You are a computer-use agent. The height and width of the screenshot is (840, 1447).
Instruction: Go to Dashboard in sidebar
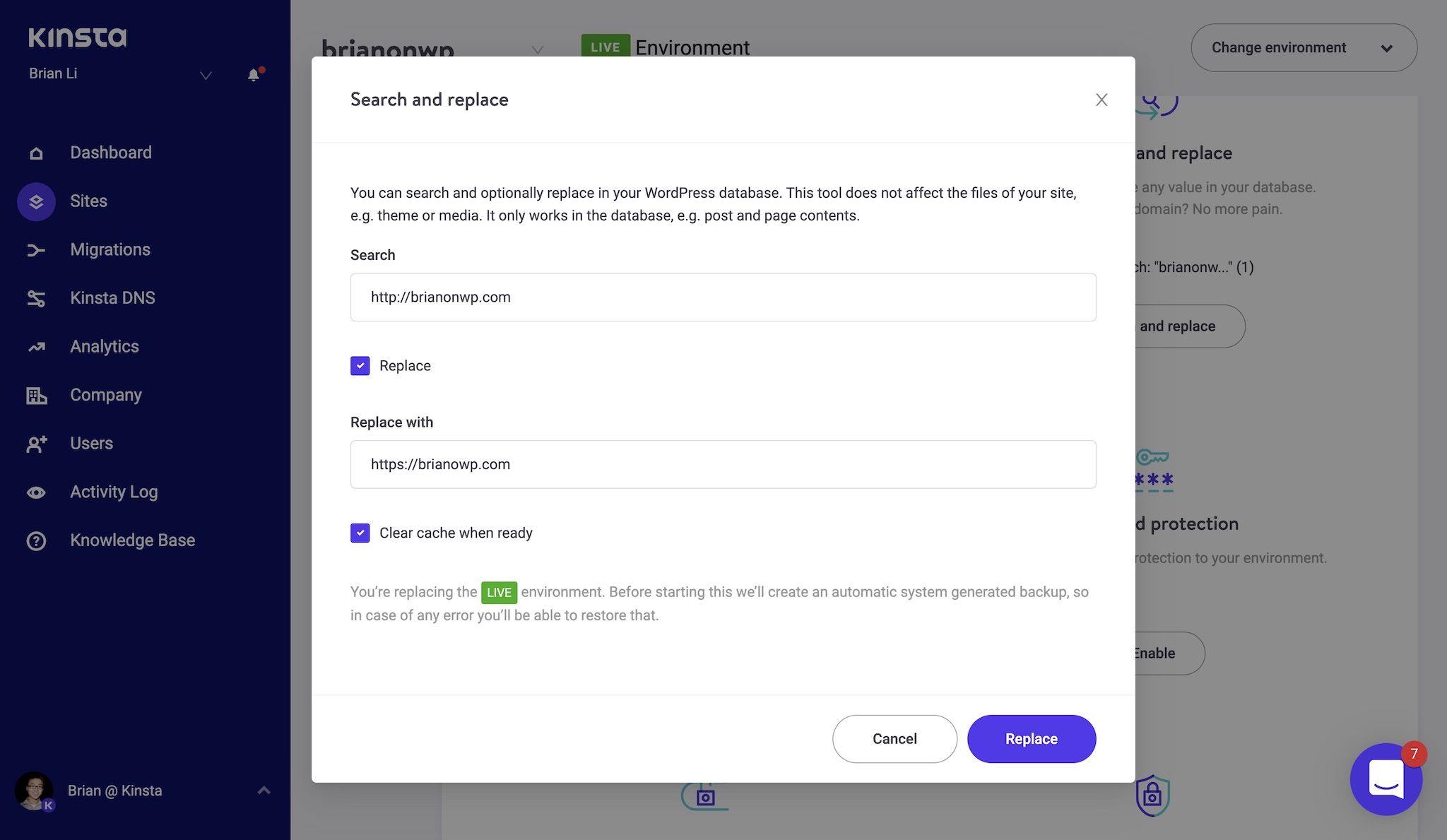[x=111, y=153]
